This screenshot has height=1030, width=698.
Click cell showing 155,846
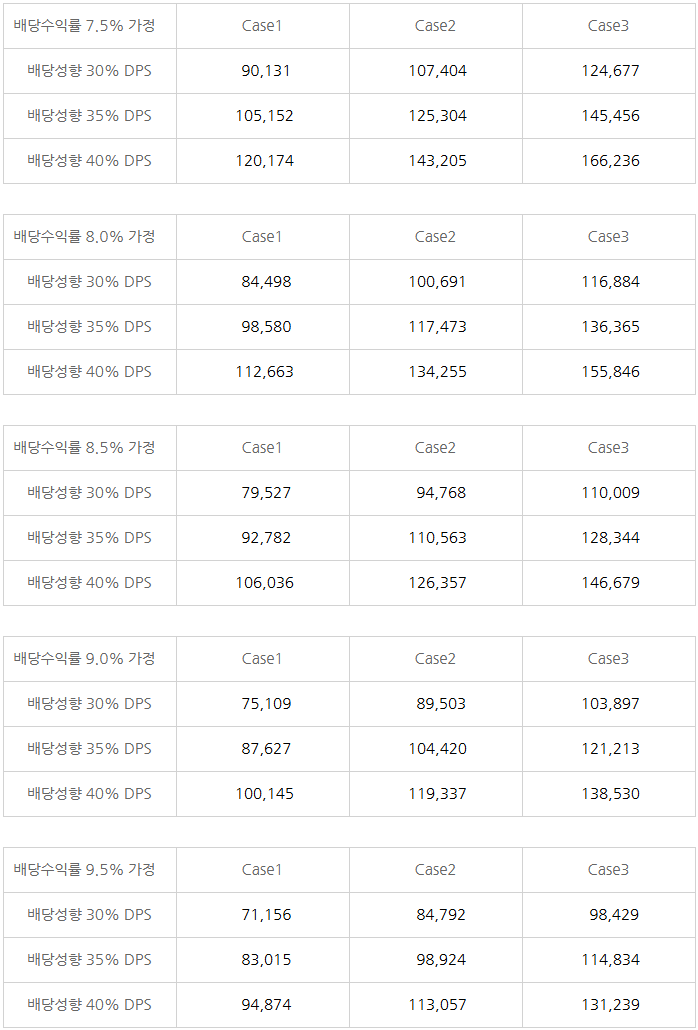pyautogui.click(x=611, y=372)
